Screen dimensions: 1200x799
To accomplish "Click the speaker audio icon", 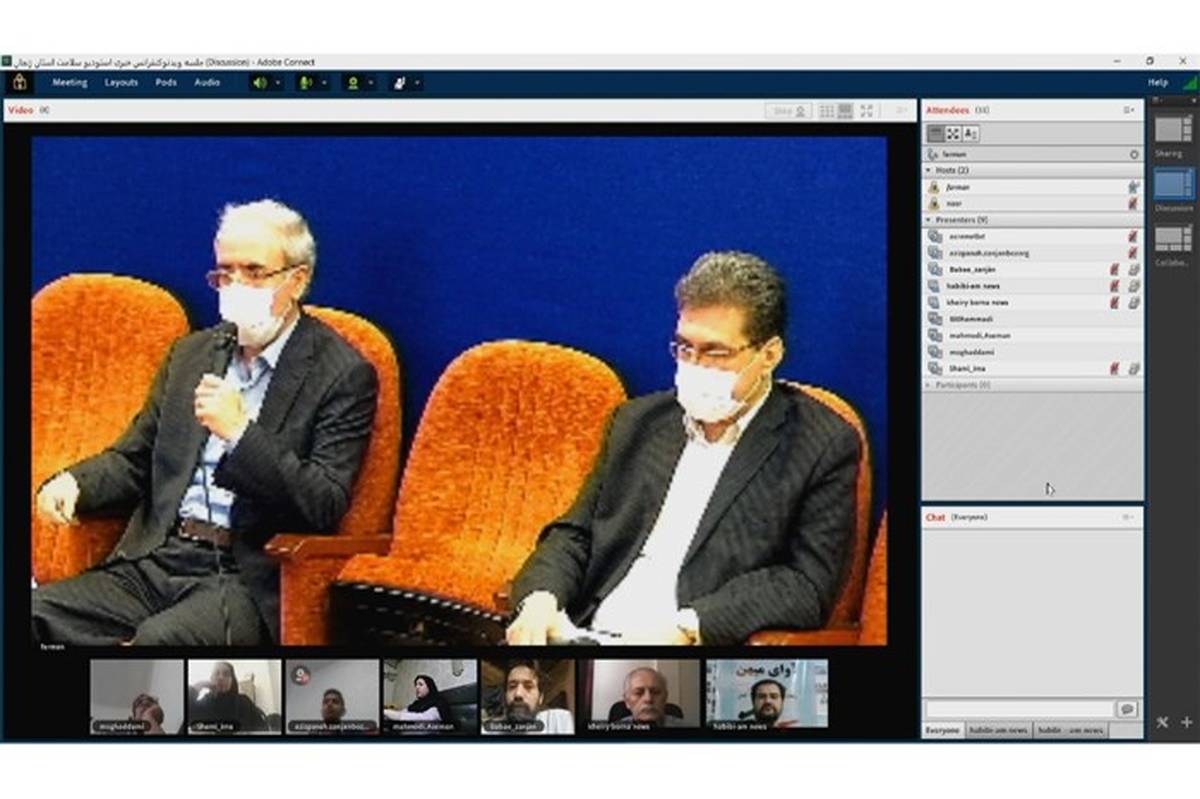I will pos(260,83).
